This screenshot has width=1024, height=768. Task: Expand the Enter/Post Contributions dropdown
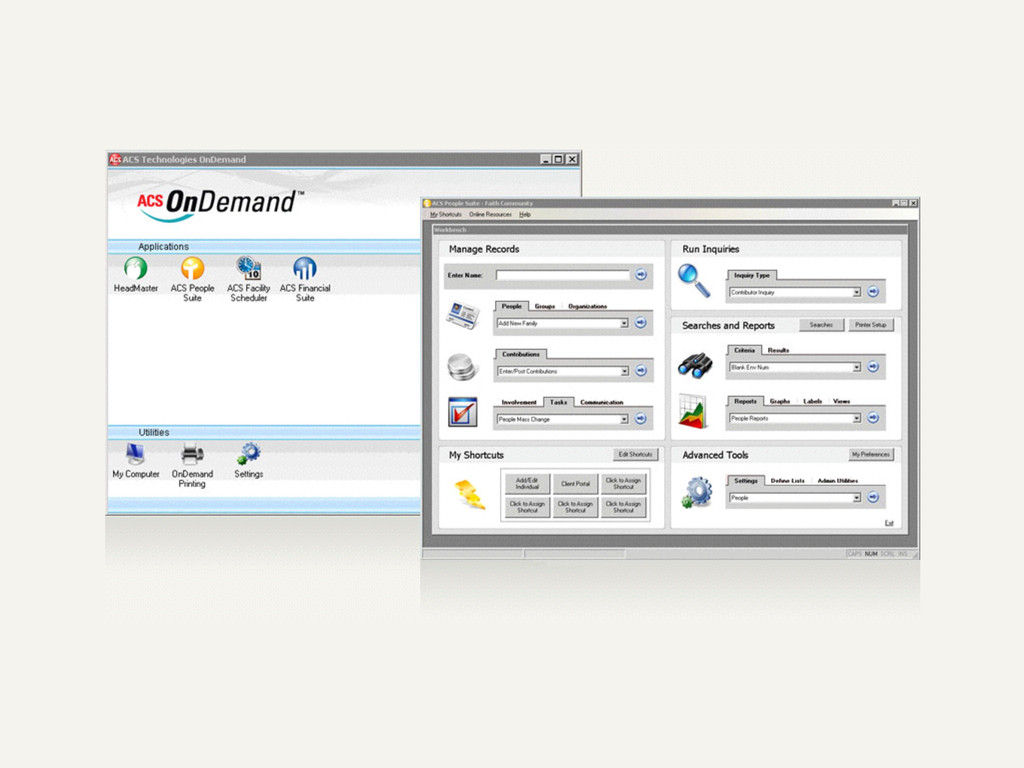pos(624,371)
